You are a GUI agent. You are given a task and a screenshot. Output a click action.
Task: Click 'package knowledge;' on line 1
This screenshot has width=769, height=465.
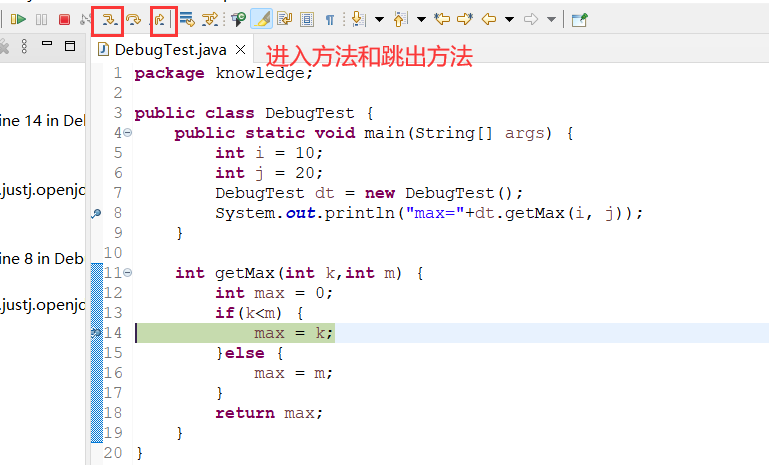click(x=224, y=73)
